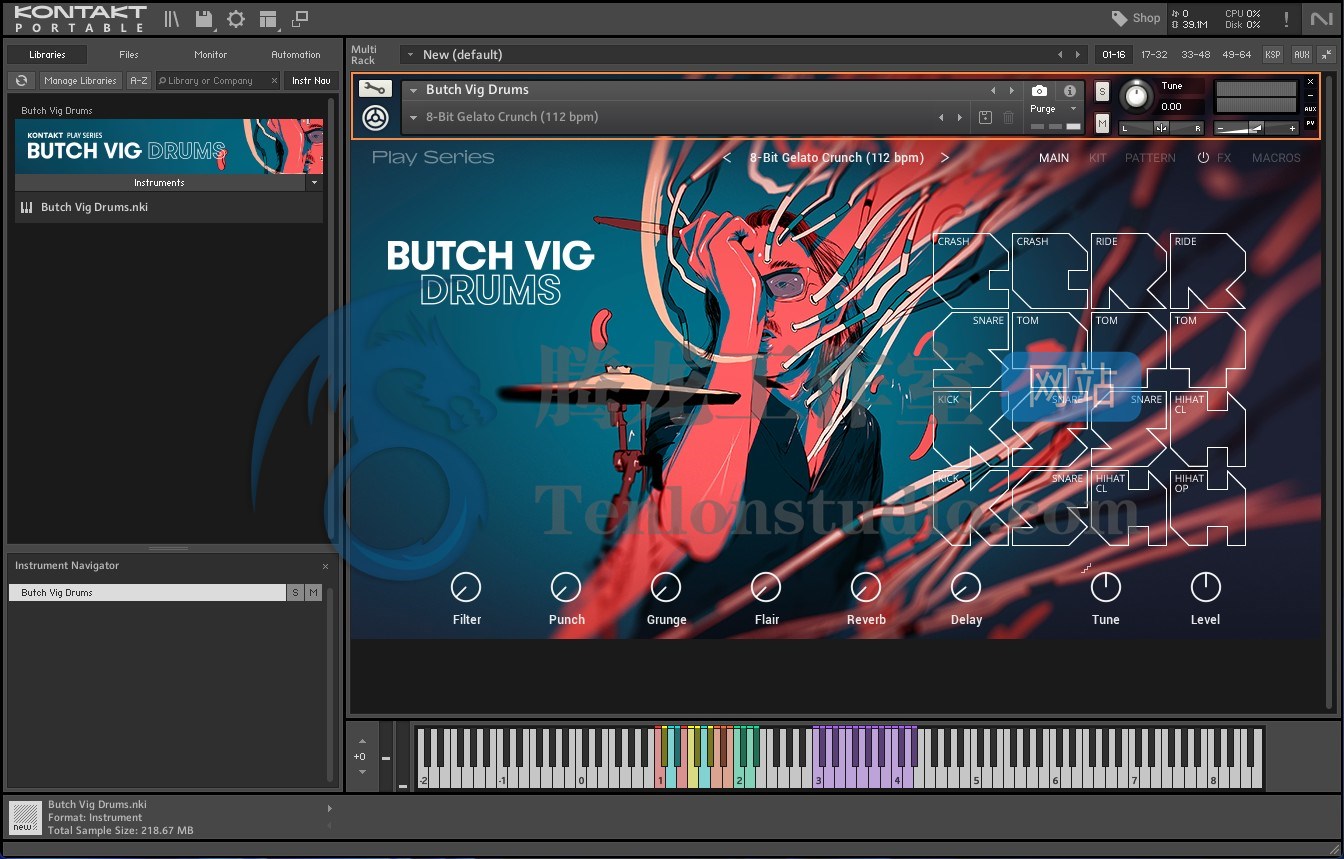Screen dimensions: 1344x859
Task: Go to the previous kit preset arrow
Action: [x=727, y=158]
